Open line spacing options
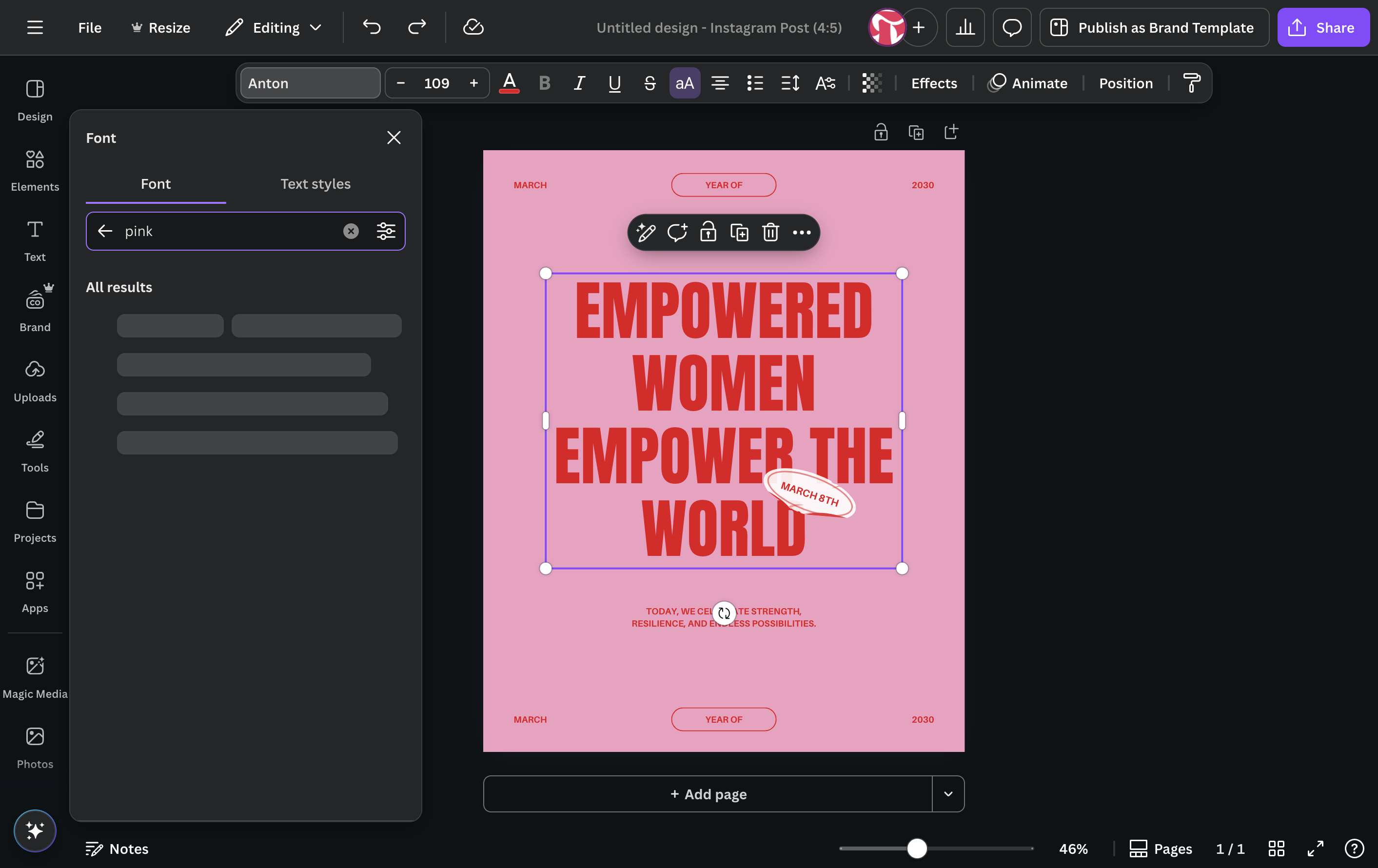This screenshot has height=868, width=1378. pyautogui.click(x=790, y=83)
